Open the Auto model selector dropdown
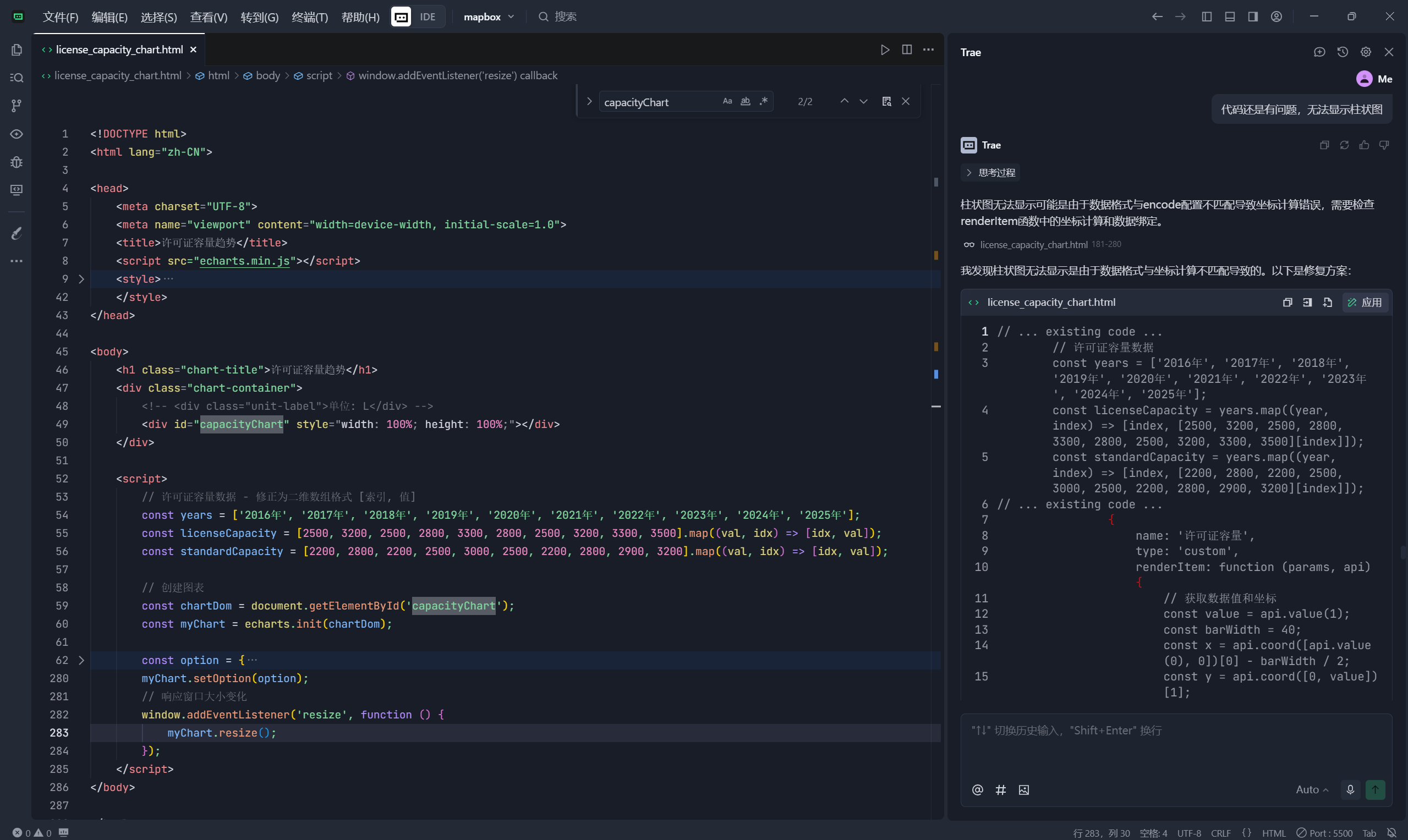The height and width of the screenshot is (840, 1408). tap(1311, 789)
